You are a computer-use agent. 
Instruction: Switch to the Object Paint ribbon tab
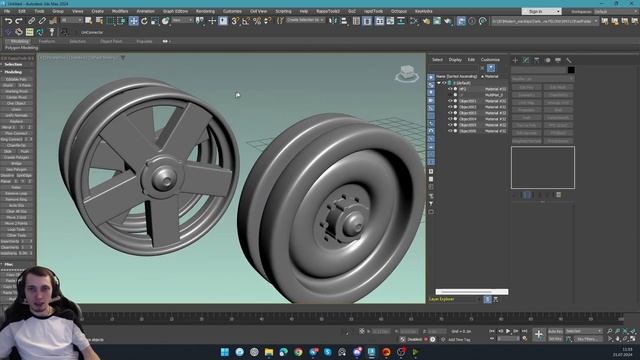111,41
